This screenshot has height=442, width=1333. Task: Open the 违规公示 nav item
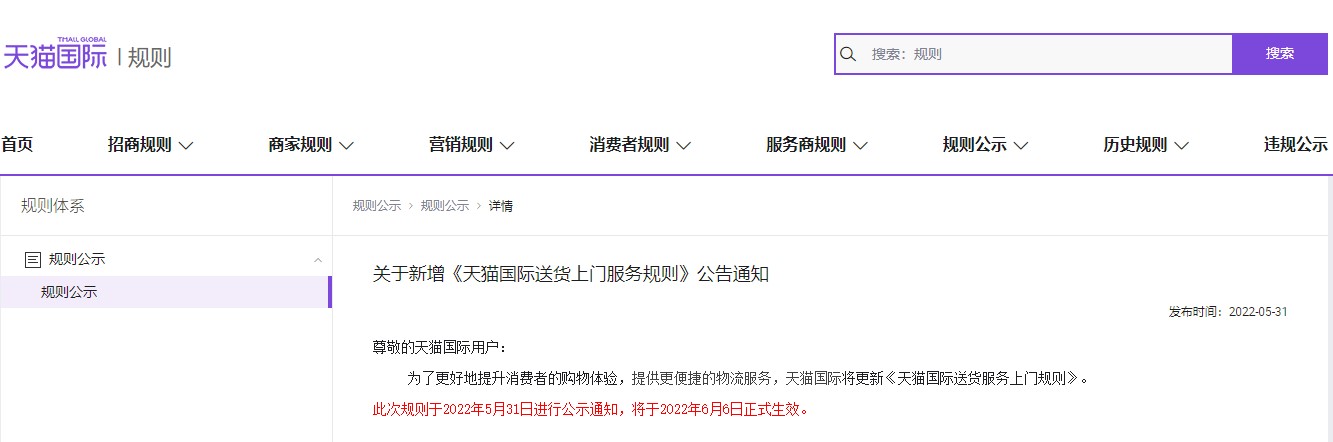point(1296,144)
